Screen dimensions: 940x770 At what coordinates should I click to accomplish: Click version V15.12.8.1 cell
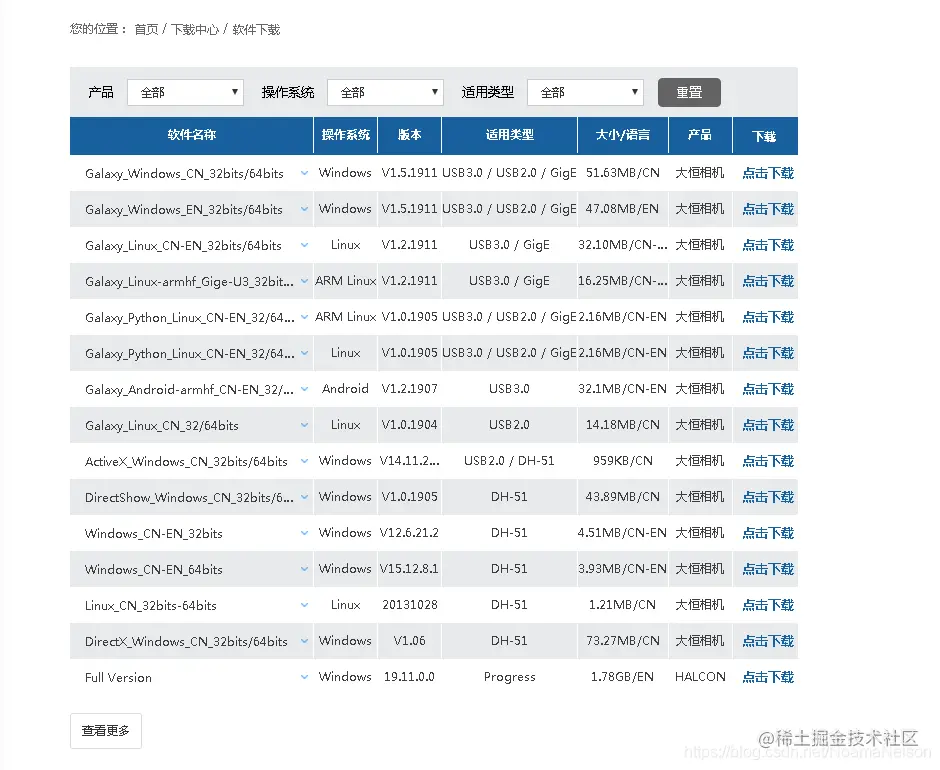pyautogui.click(x=409, y=569)
